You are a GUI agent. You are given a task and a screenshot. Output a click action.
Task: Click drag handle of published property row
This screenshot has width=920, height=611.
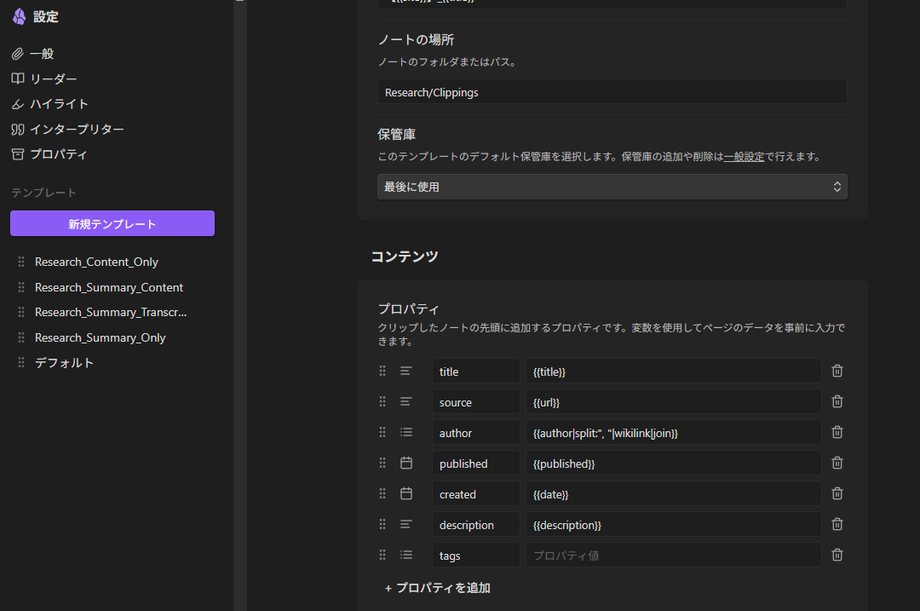point(383,463)
